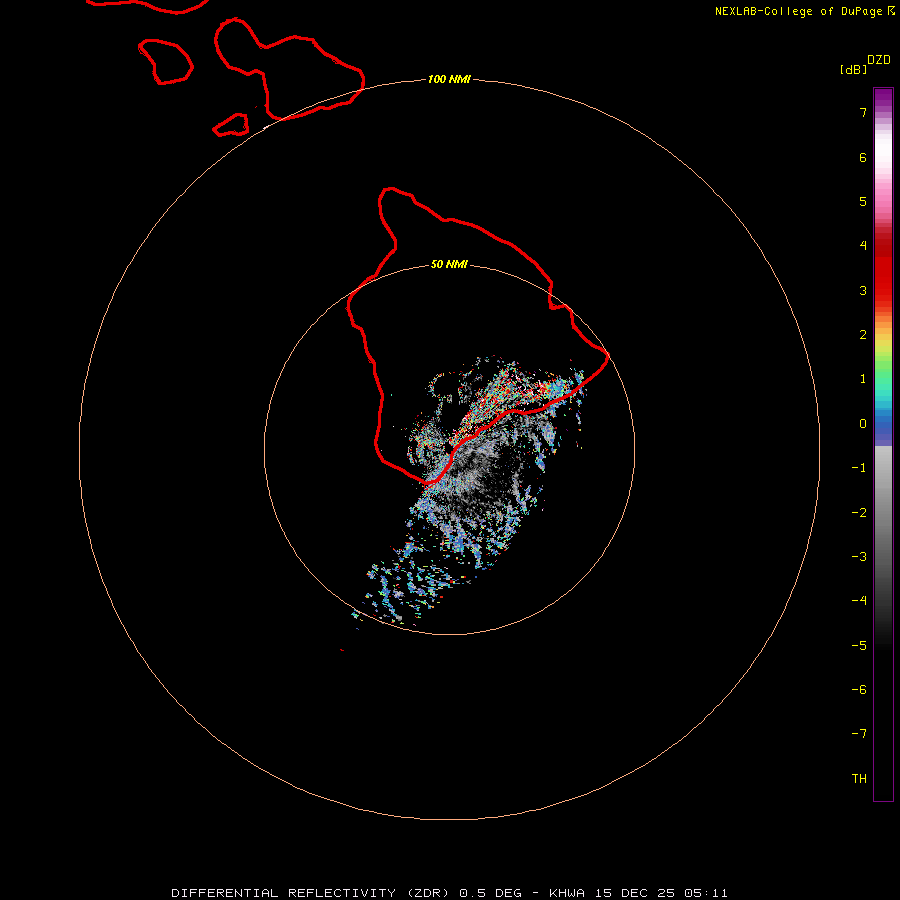Screen dimensions: 900x900
Task: Click the 2 value on color scale
Action: [863, 335]
